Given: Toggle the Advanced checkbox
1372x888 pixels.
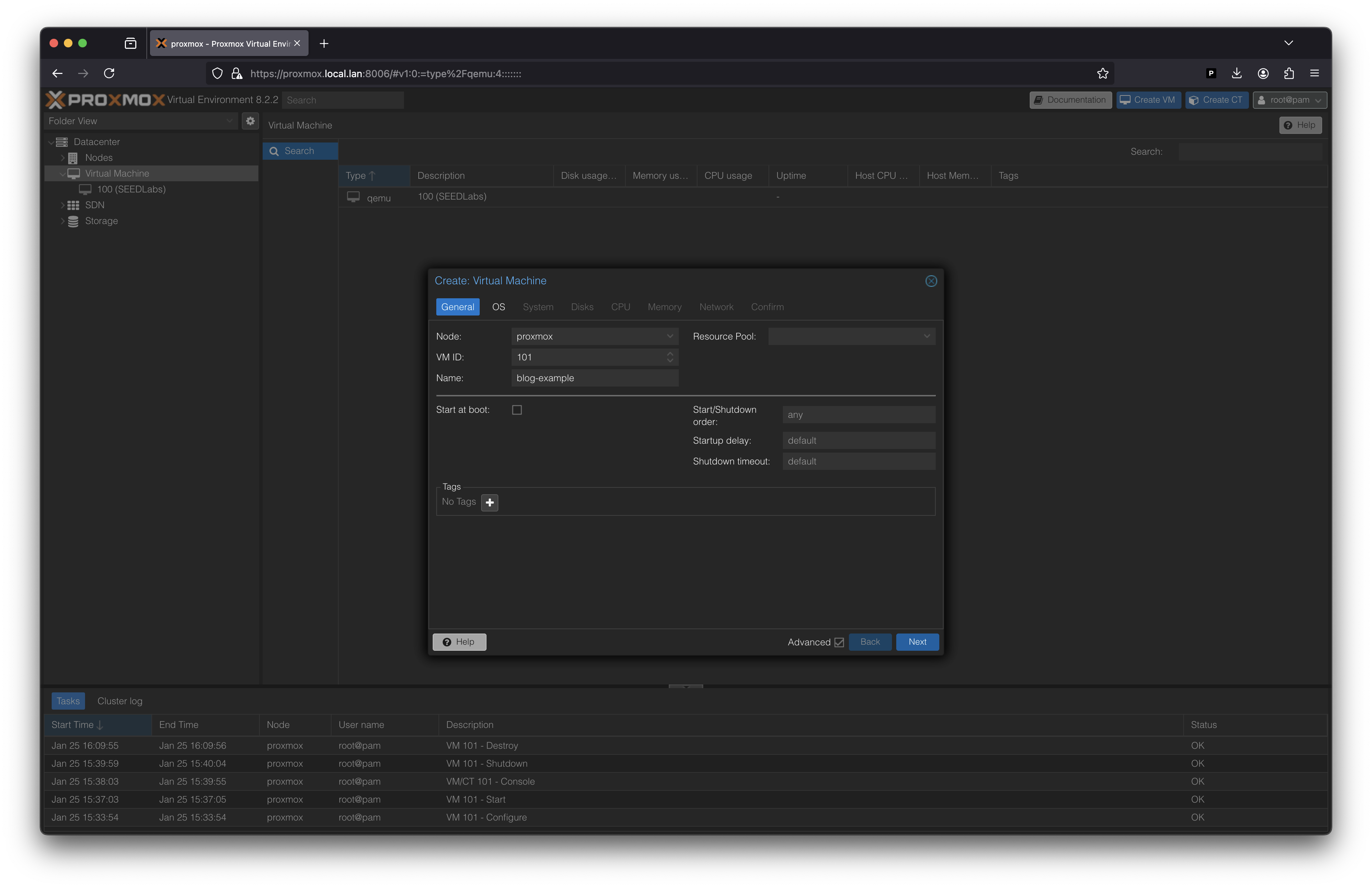Looking at the screenshot, I should (x=839, y=642).
